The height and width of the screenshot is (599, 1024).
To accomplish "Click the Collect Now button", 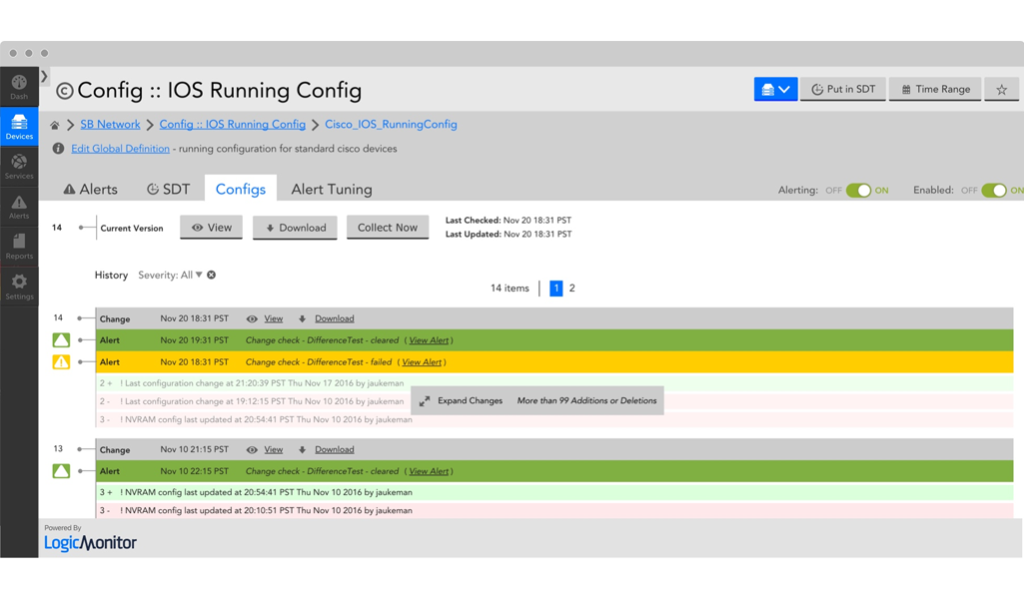I will pyautogui.click(x=387, y=227).
